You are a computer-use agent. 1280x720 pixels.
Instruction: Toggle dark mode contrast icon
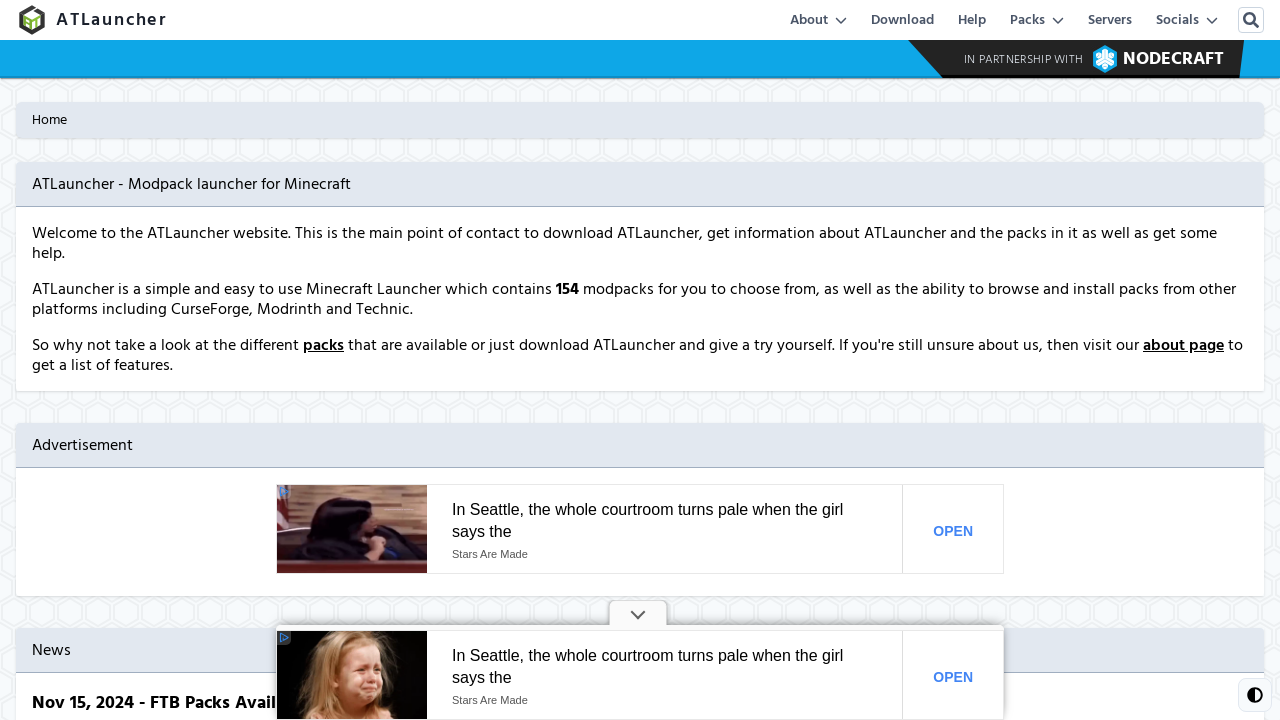click(x=1255, y=695)
